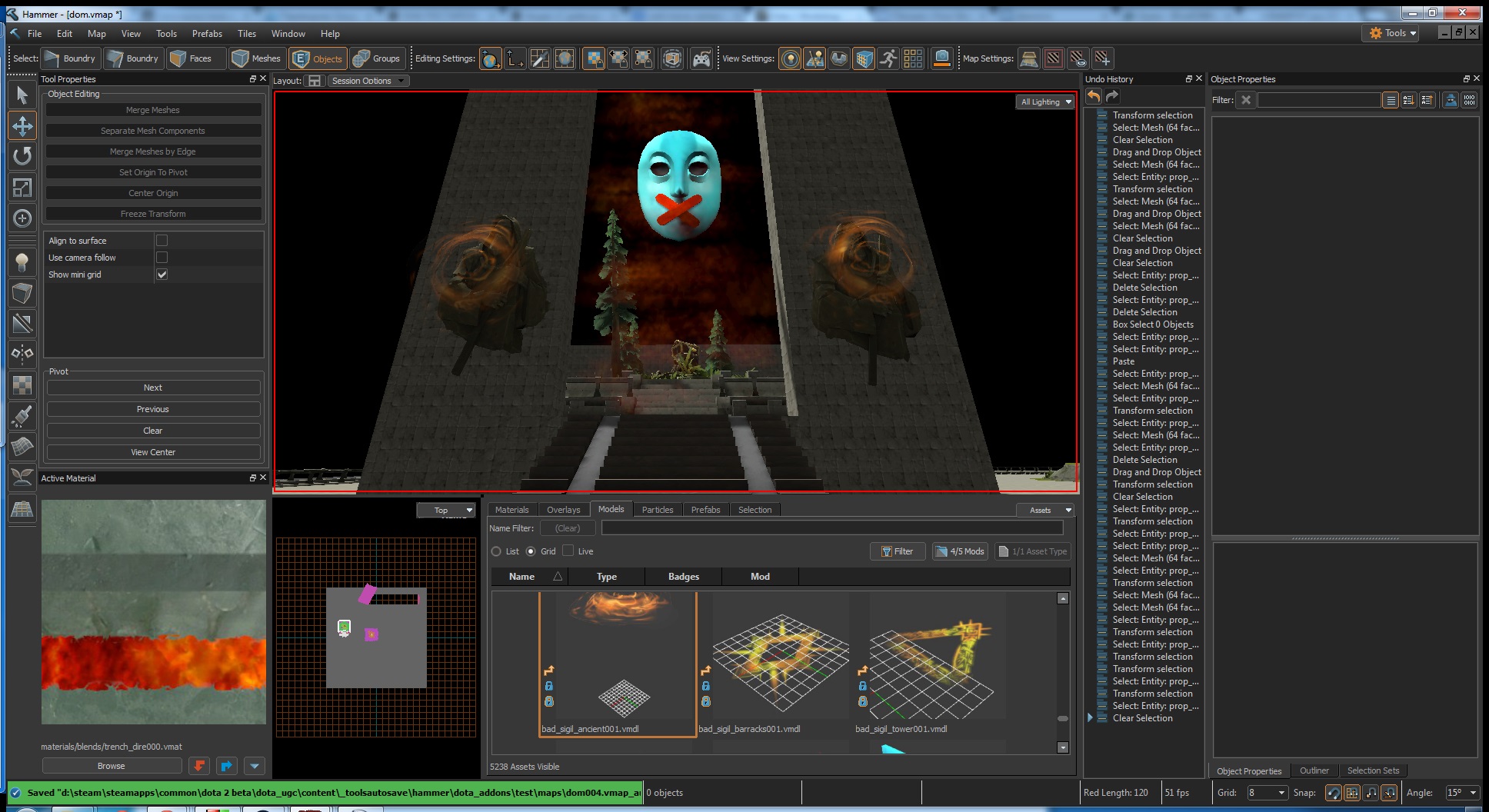
Task: Click the camera icon in View Settings
Action: pyautogui.click(x=941, y=58)
